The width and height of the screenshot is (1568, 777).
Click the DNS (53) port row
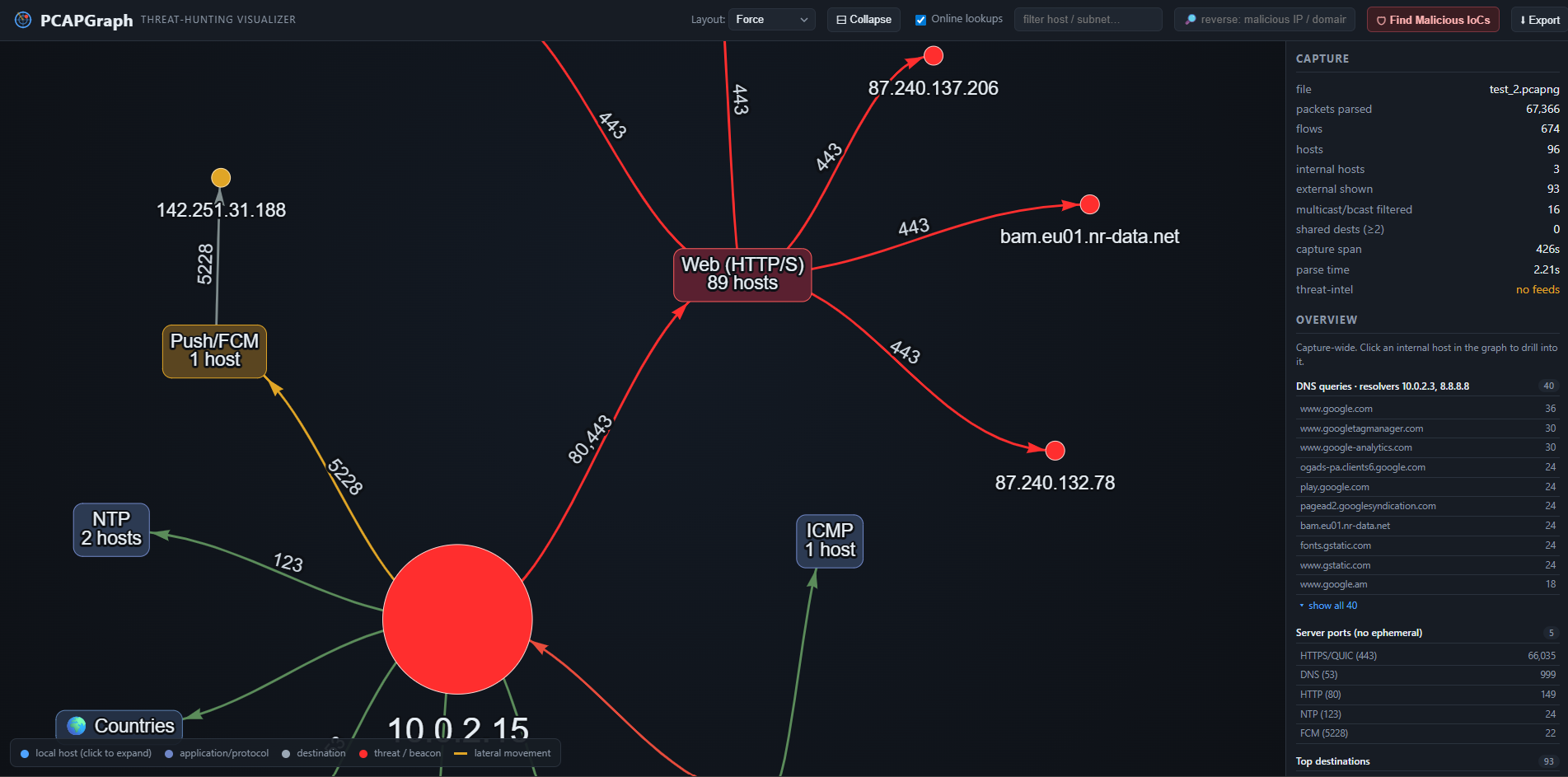[x=1428, y=675]
